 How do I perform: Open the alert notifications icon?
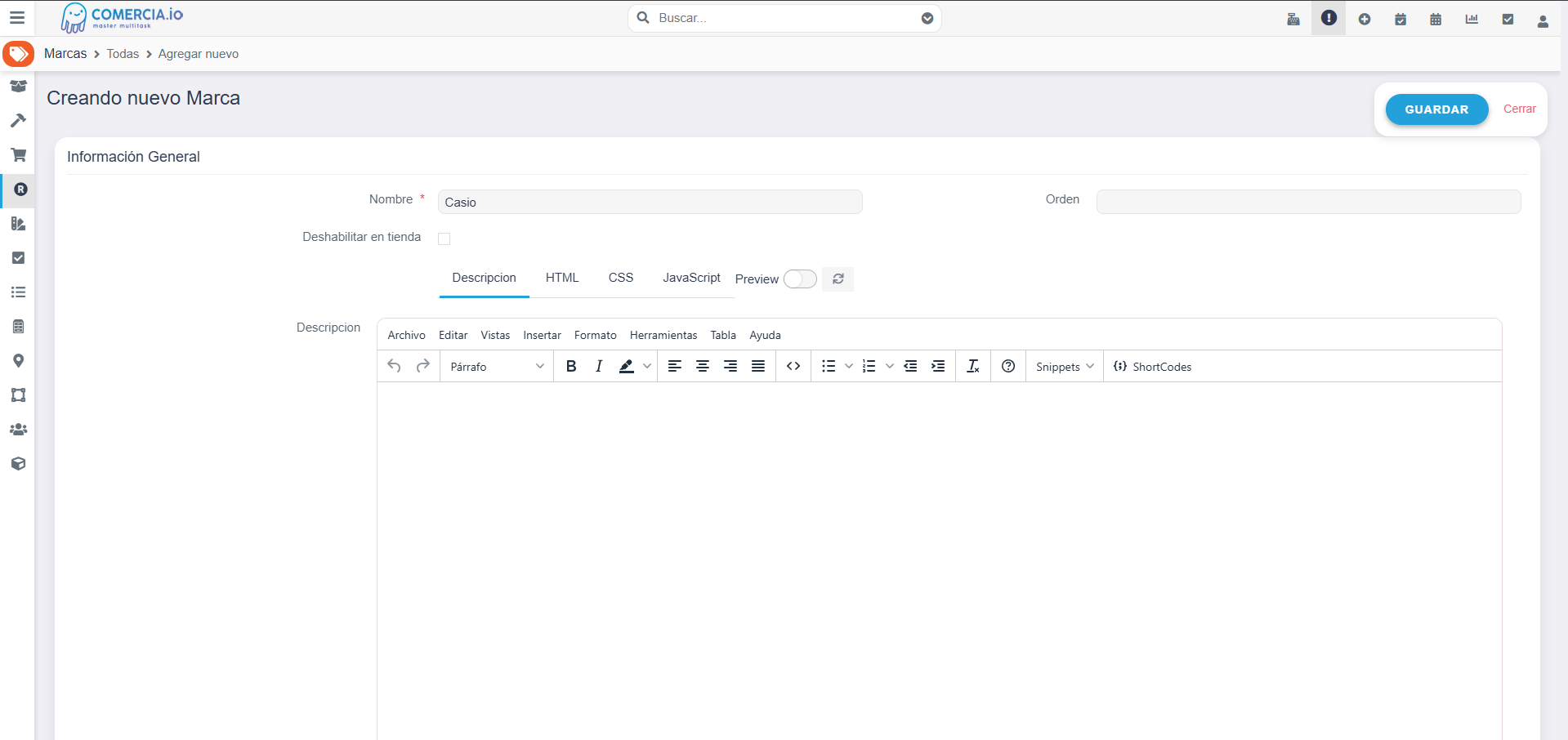[1329, 18]
